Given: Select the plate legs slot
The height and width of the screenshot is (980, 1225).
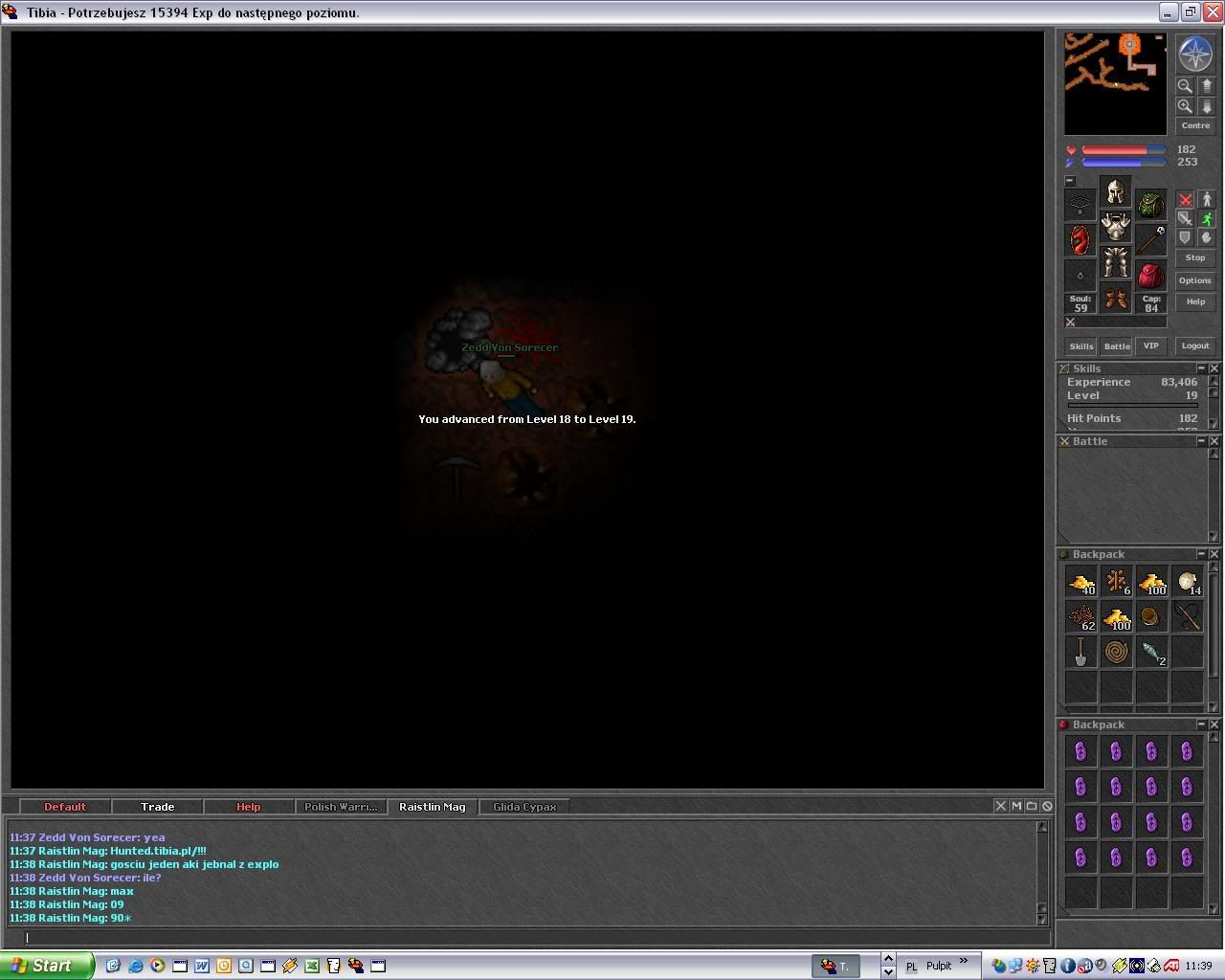Looking at the screenshot, I should pos(1116,262).
